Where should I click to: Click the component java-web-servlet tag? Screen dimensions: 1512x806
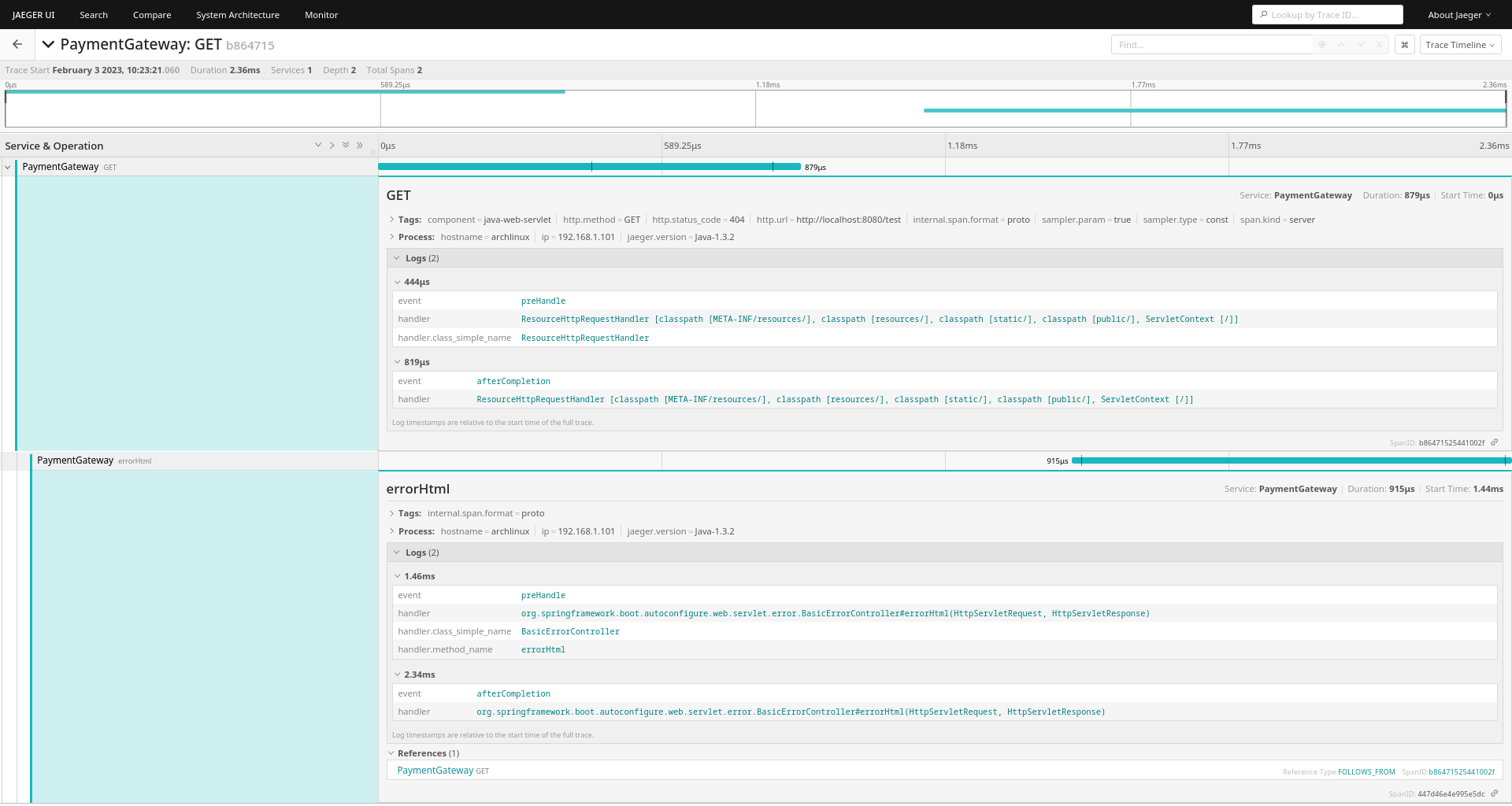click(x=489, y=220)
